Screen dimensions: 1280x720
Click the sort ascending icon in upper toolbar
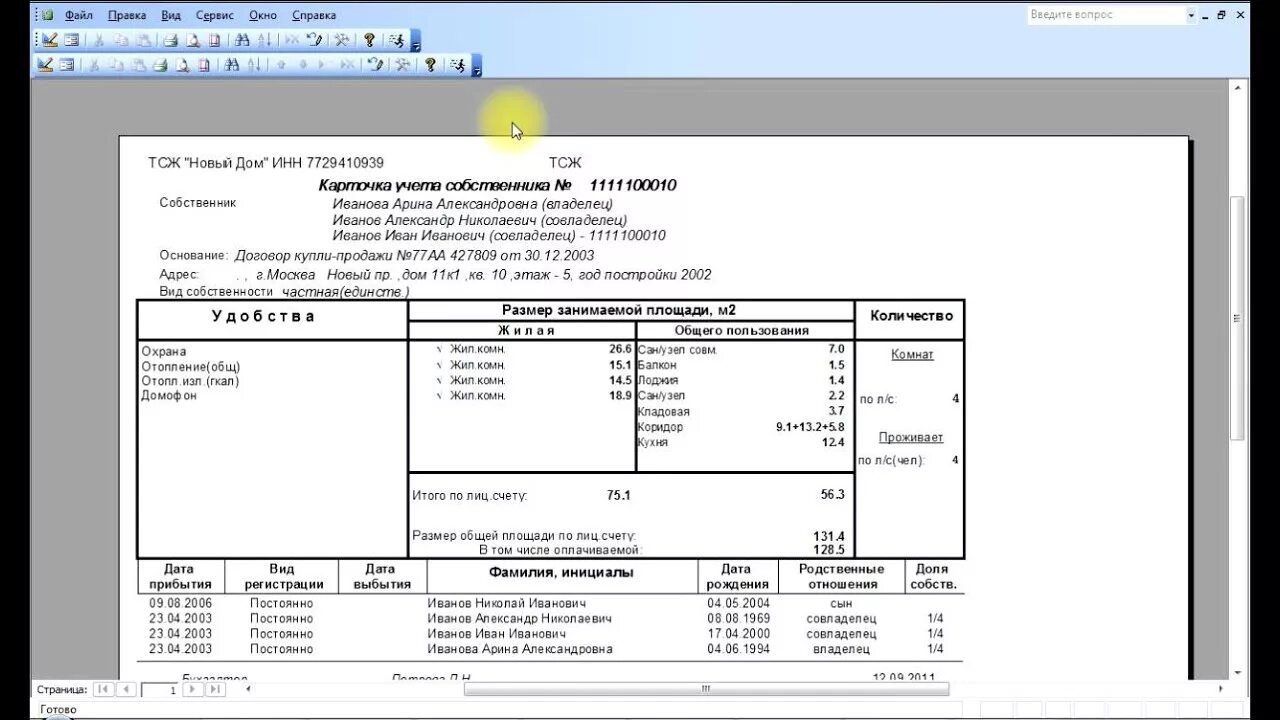[x=264, y=40]
